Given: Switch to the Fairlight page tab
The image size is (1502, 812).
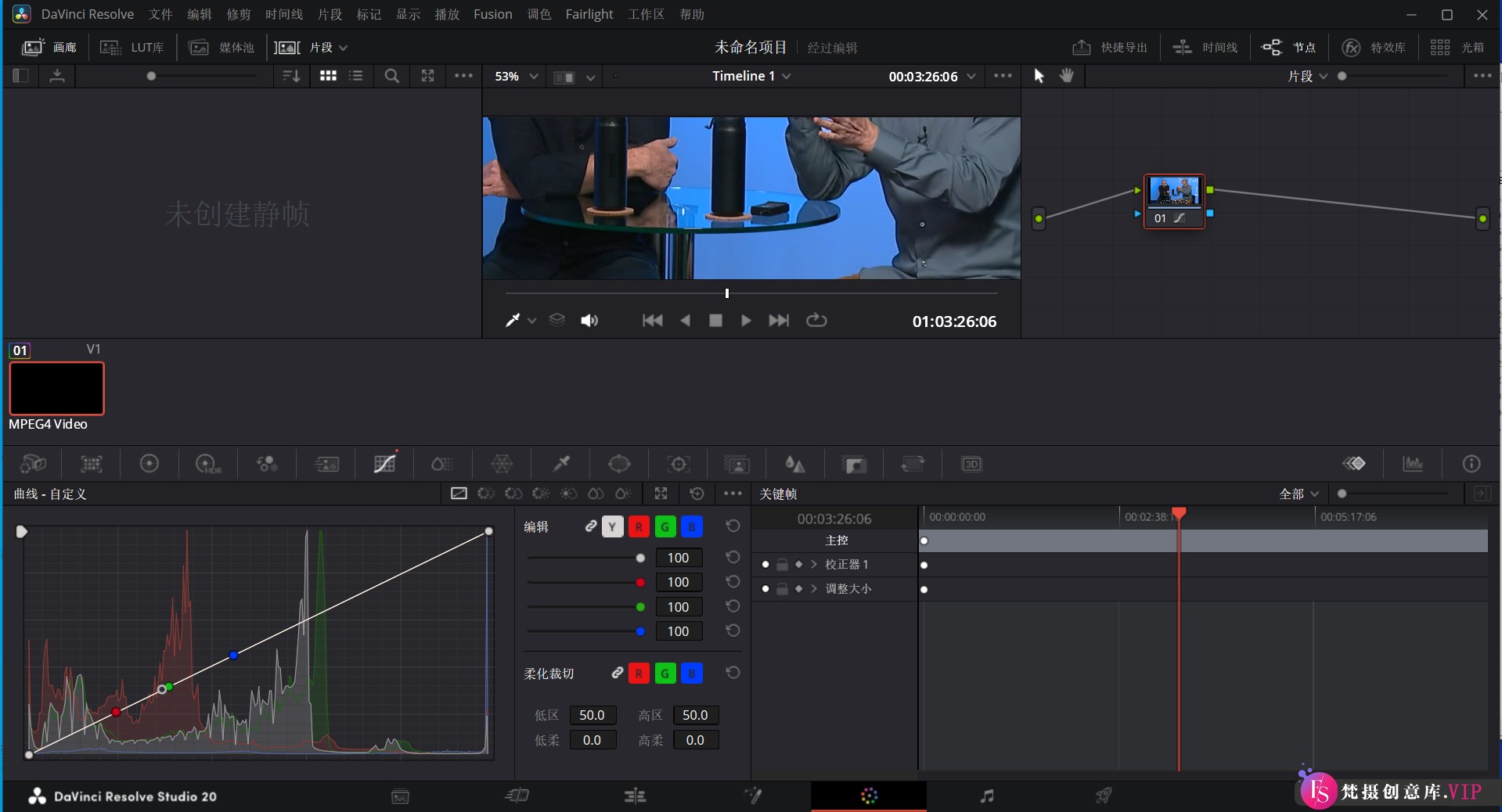Looking at the screenshot, I should tap(987, 796).
